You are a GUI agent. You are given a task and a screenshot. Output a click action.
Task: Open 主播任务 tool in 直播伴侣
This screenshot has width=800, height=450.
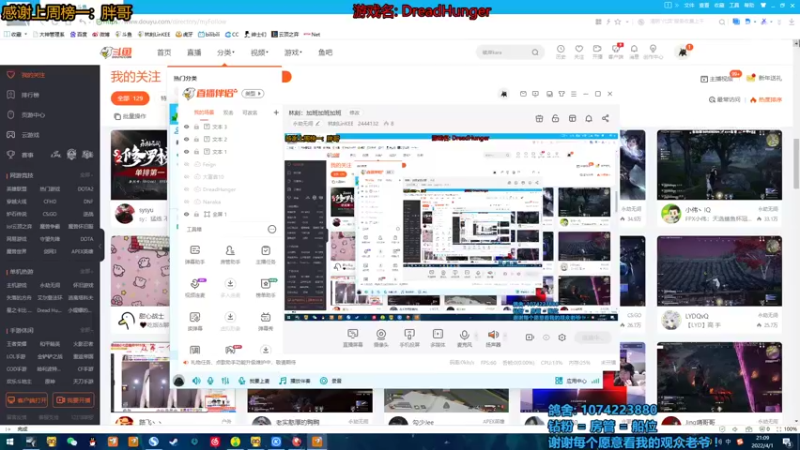(x=265, y=255)
